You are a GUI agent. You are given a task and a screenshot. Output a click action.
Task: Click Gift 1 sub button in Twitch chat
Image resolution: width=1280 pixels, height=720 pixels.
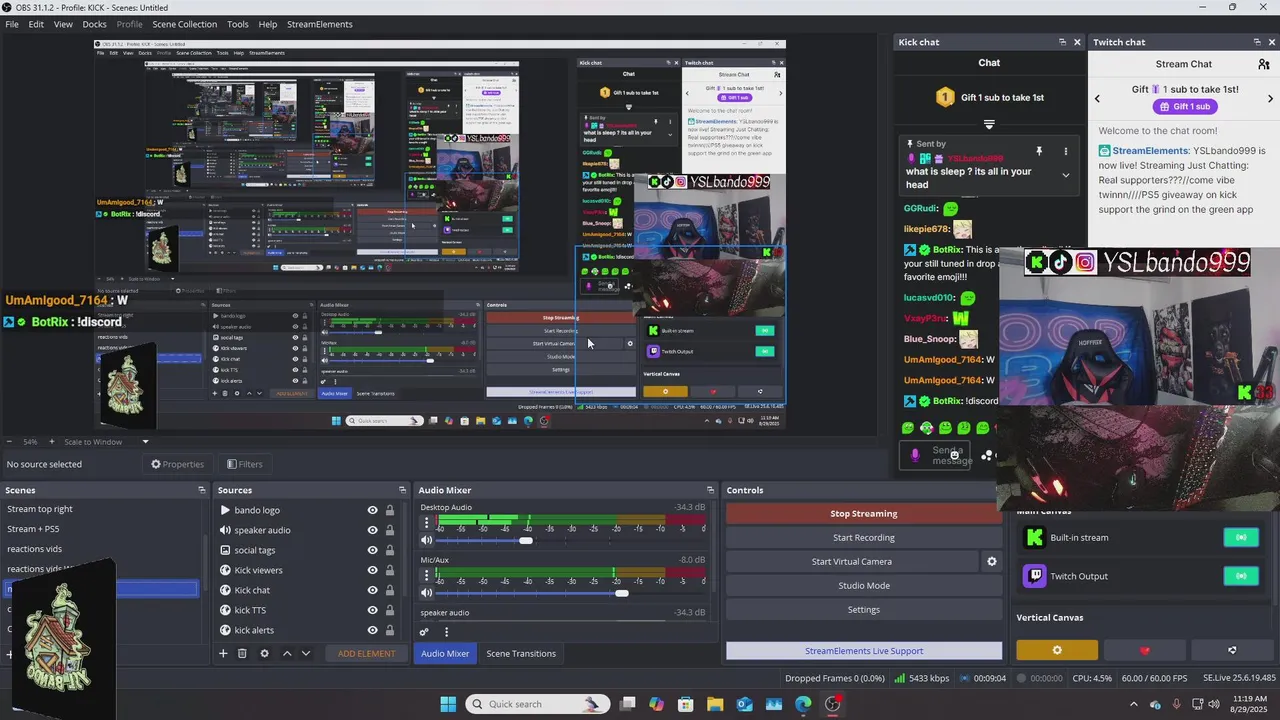(x=1183, y=107)
